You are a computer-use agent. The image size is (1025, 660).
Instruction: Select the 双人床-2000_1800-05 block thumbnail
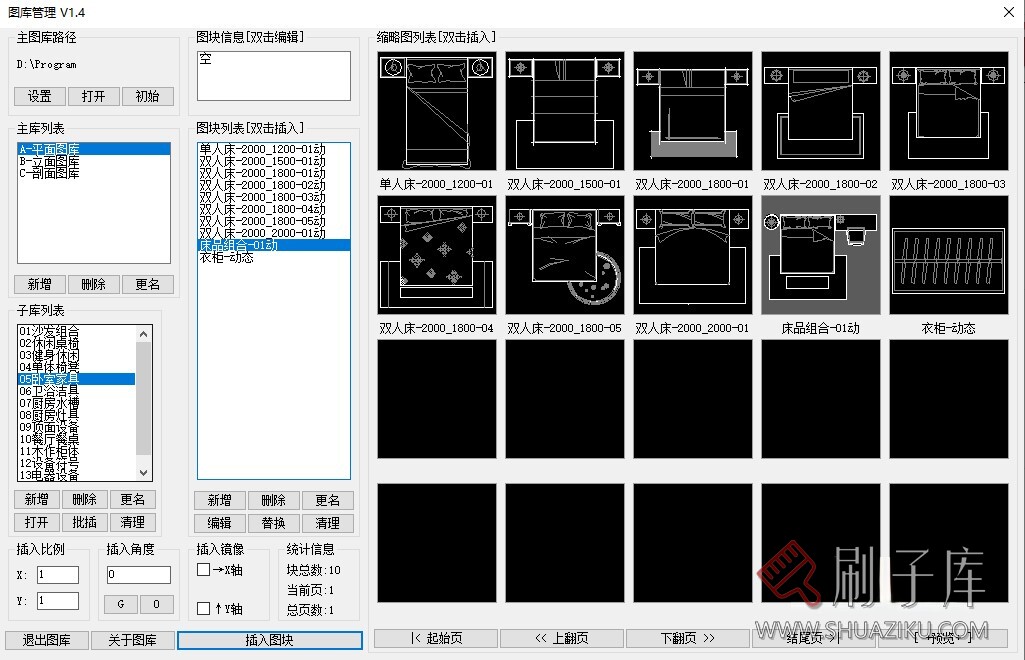click(x=564, y=255)
